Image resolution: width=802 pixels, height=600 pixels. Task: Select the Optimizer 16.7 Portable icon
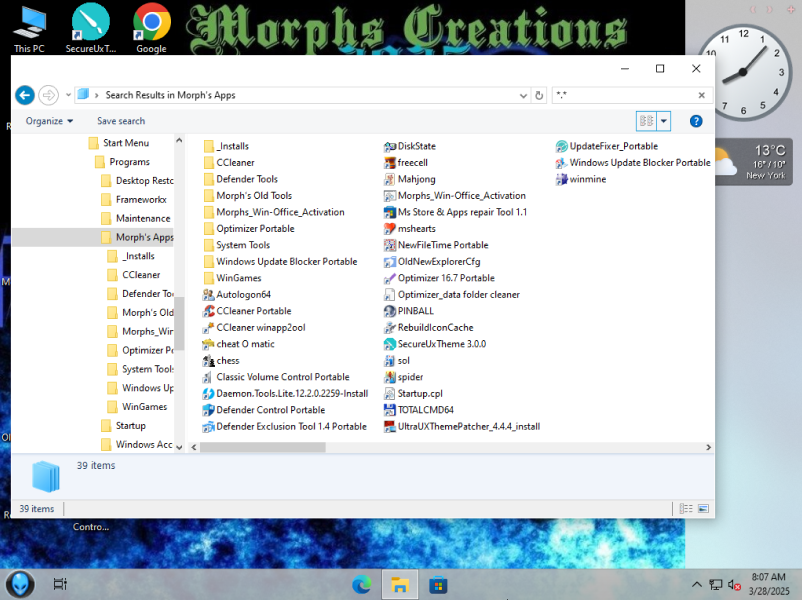click(390, 278)
